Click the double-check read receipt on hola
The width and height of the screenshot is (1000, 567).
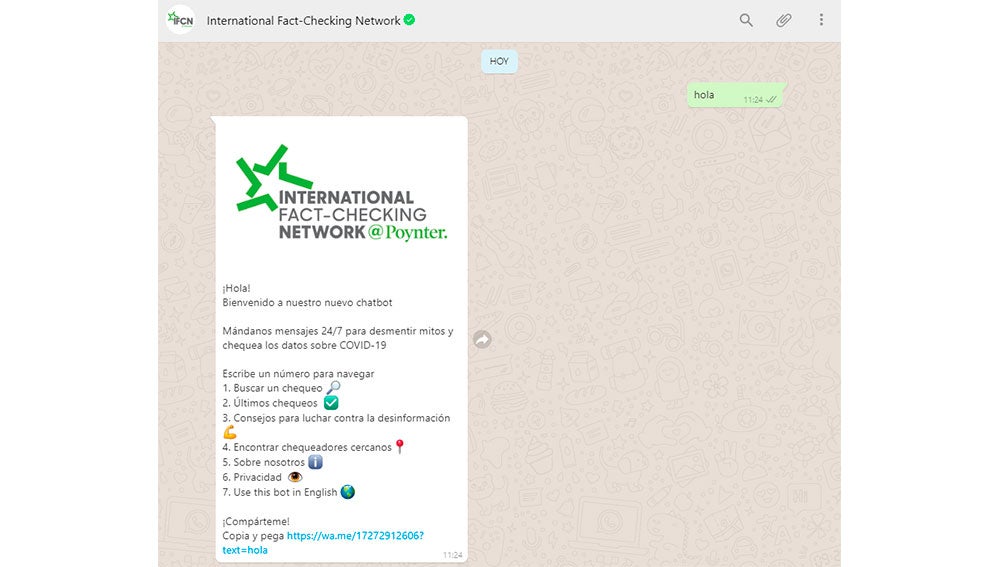click(772, 99)
